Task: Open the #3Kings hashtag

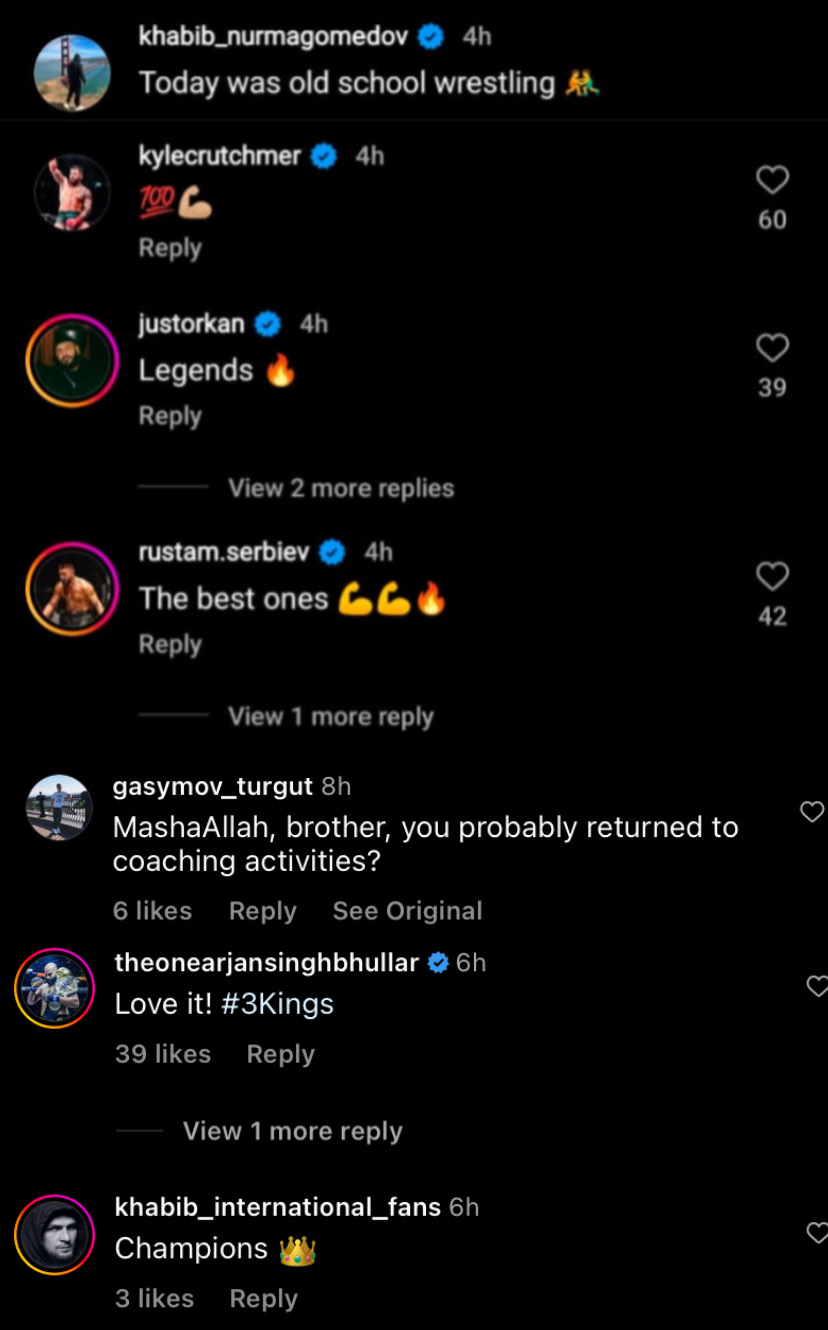Action: point(277,1004)
